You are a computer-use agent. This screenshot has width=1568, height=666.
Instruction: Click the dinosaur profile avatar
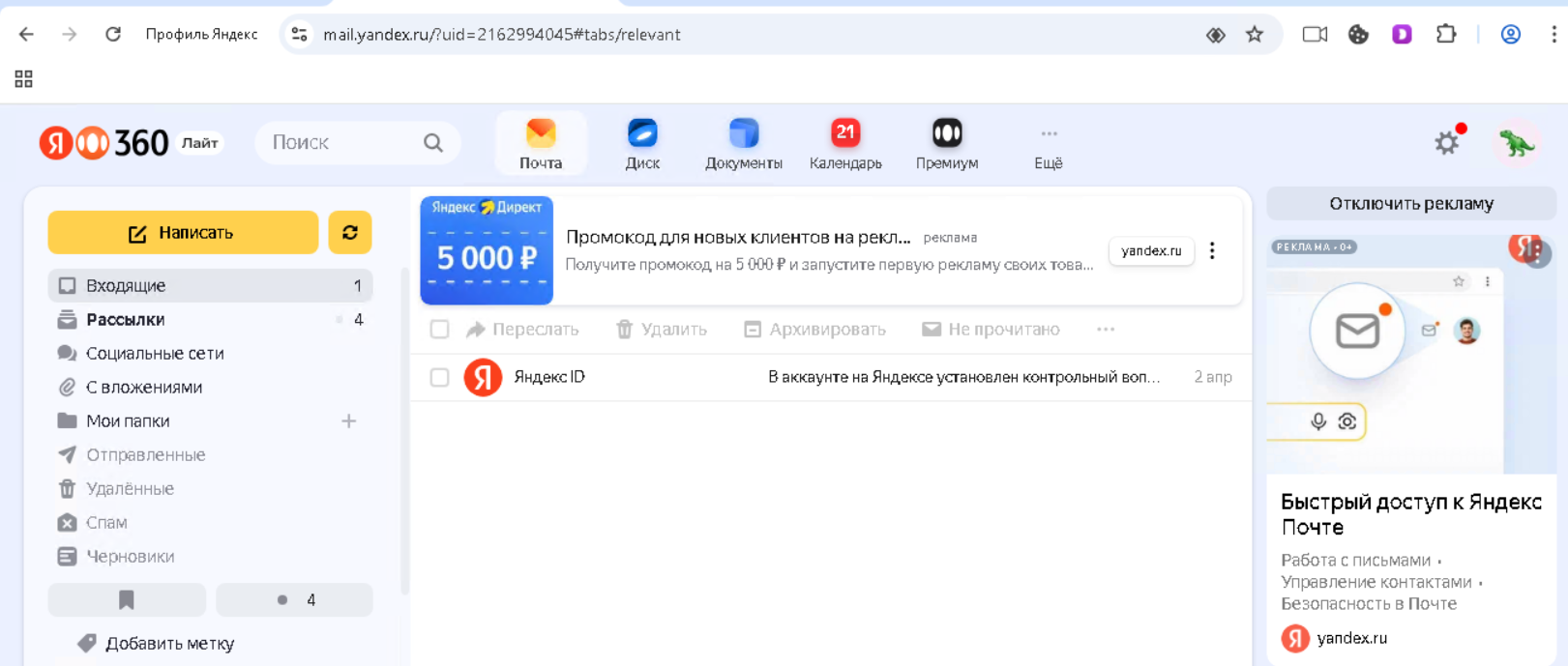[1517, 143]
